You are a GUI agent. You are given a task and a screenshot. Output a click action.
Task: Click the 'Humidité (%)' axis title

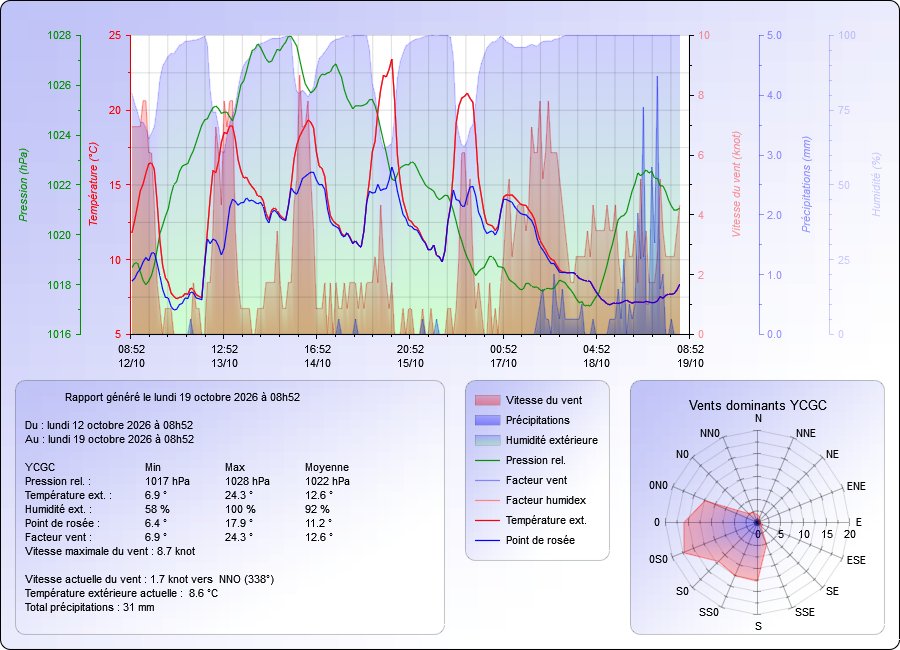tap(876, 184)
